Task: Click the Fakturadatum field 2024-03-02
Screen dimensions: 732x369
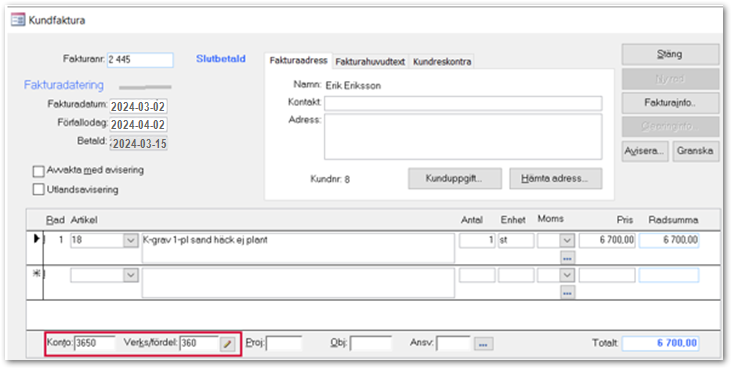Action: pyautogui.click(x=139, y=106)
